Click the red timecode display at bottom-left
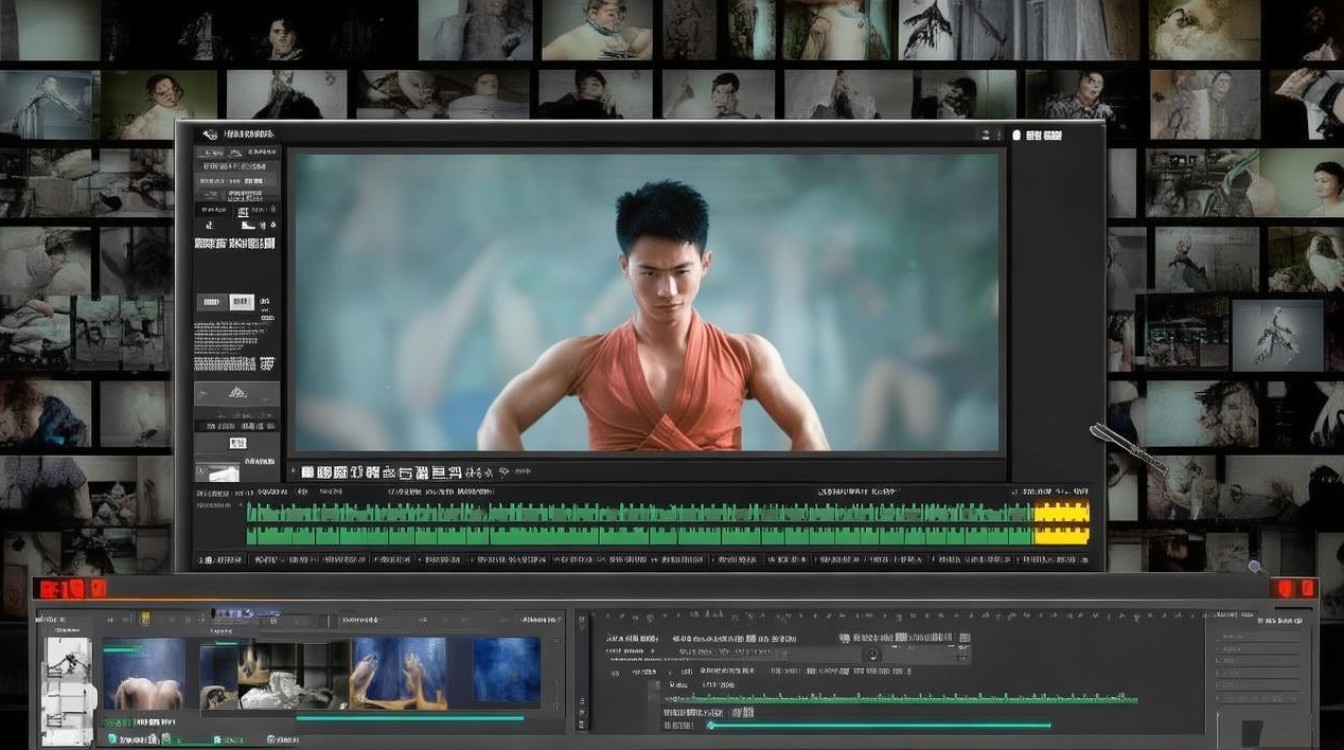Image resolution: width=1344 pixels, height=750 pixels. [x=70, y=588]
